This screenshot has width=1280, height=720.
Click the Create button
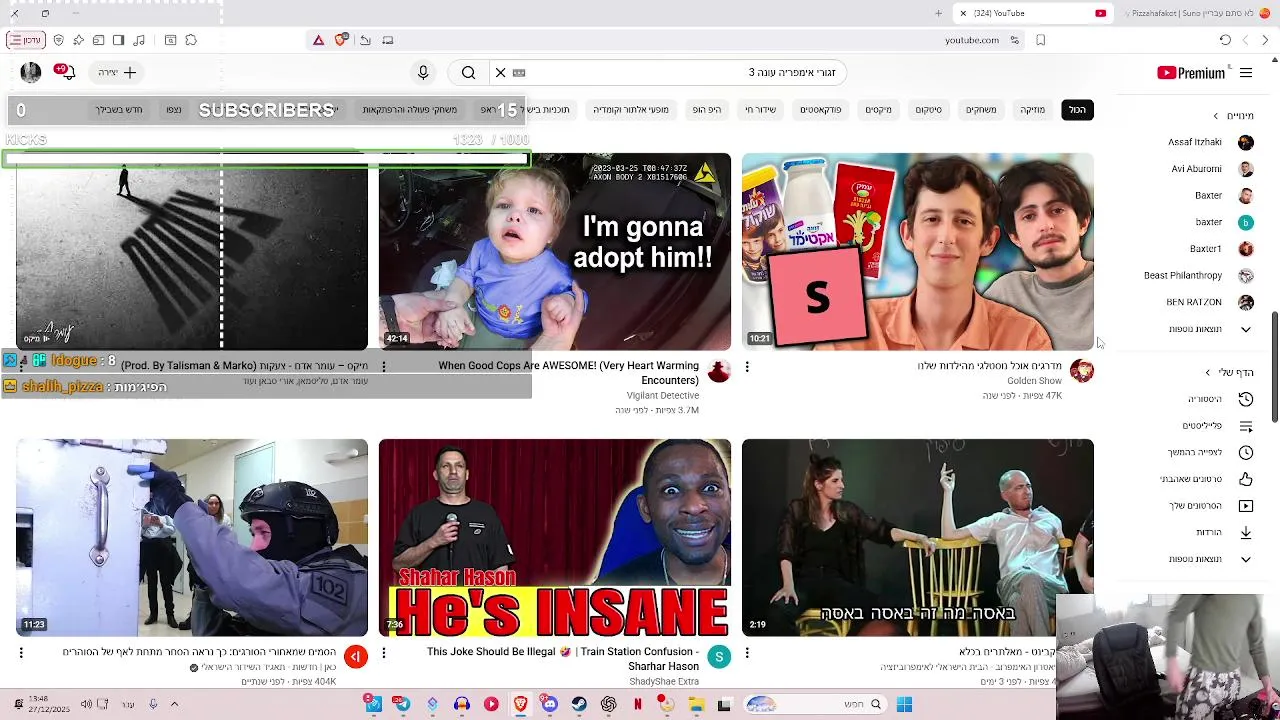pyautogui.click(x=118, y=73)
